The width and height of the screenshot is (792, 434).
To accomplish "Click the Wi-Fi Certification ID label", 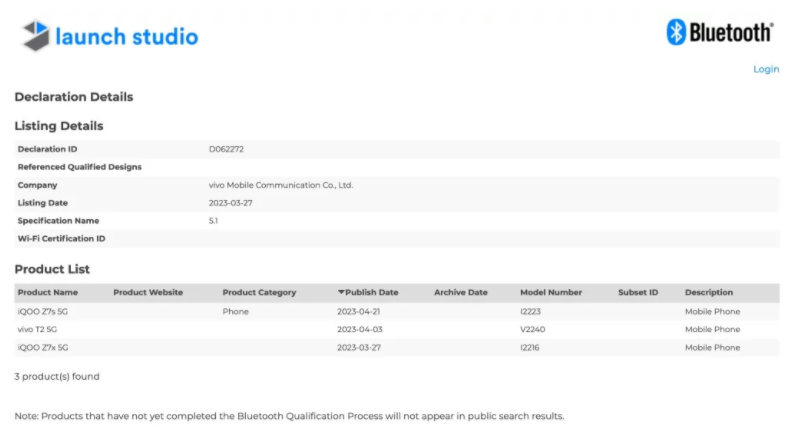I will pyautogui.click(x=61, y=238).
